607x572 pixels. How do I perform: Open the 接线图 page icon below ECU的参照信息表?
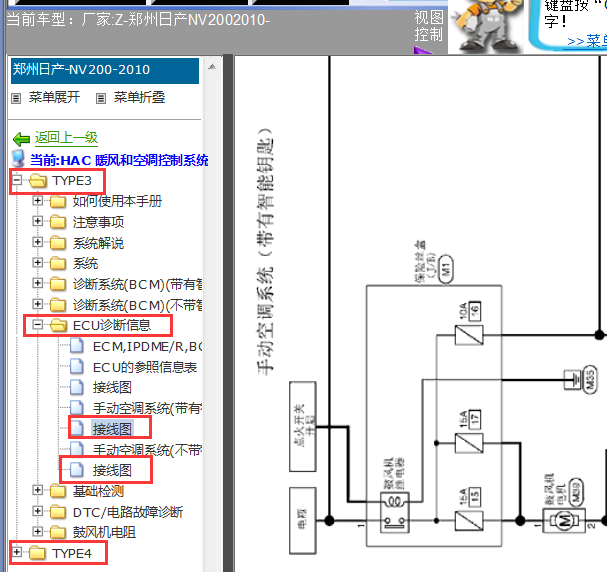point(77,387)
